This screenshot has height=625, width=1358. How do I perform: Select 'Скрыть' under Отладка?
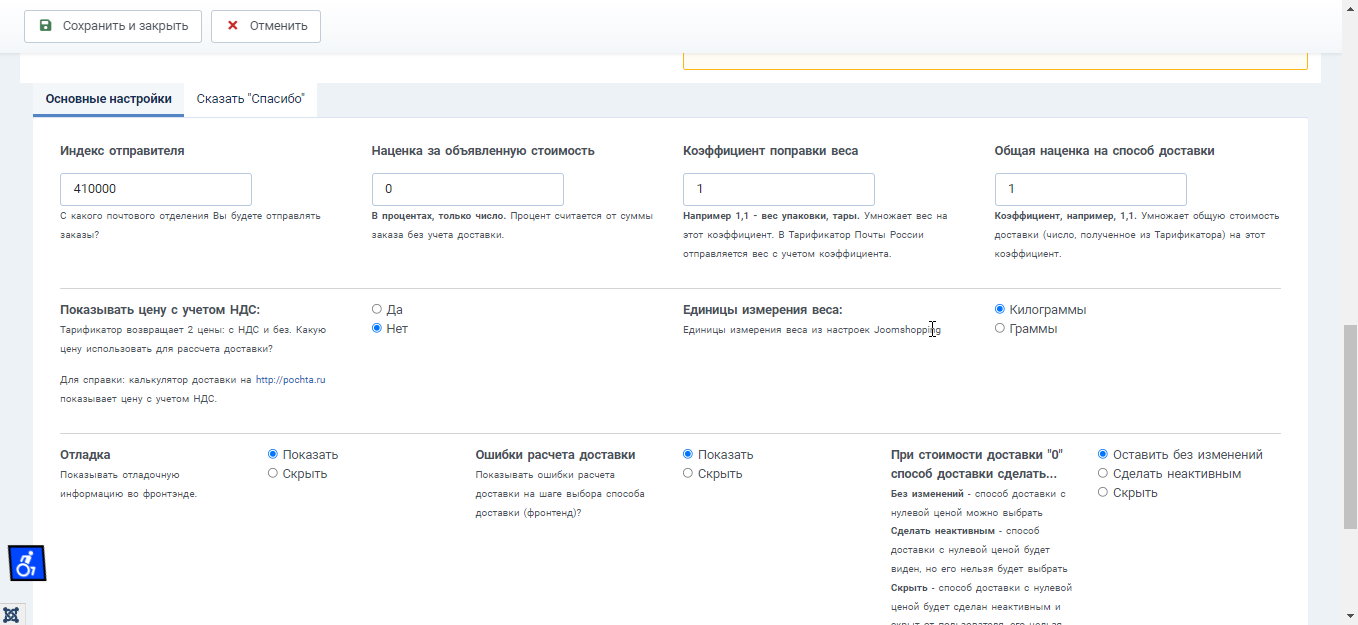(273, 473)
